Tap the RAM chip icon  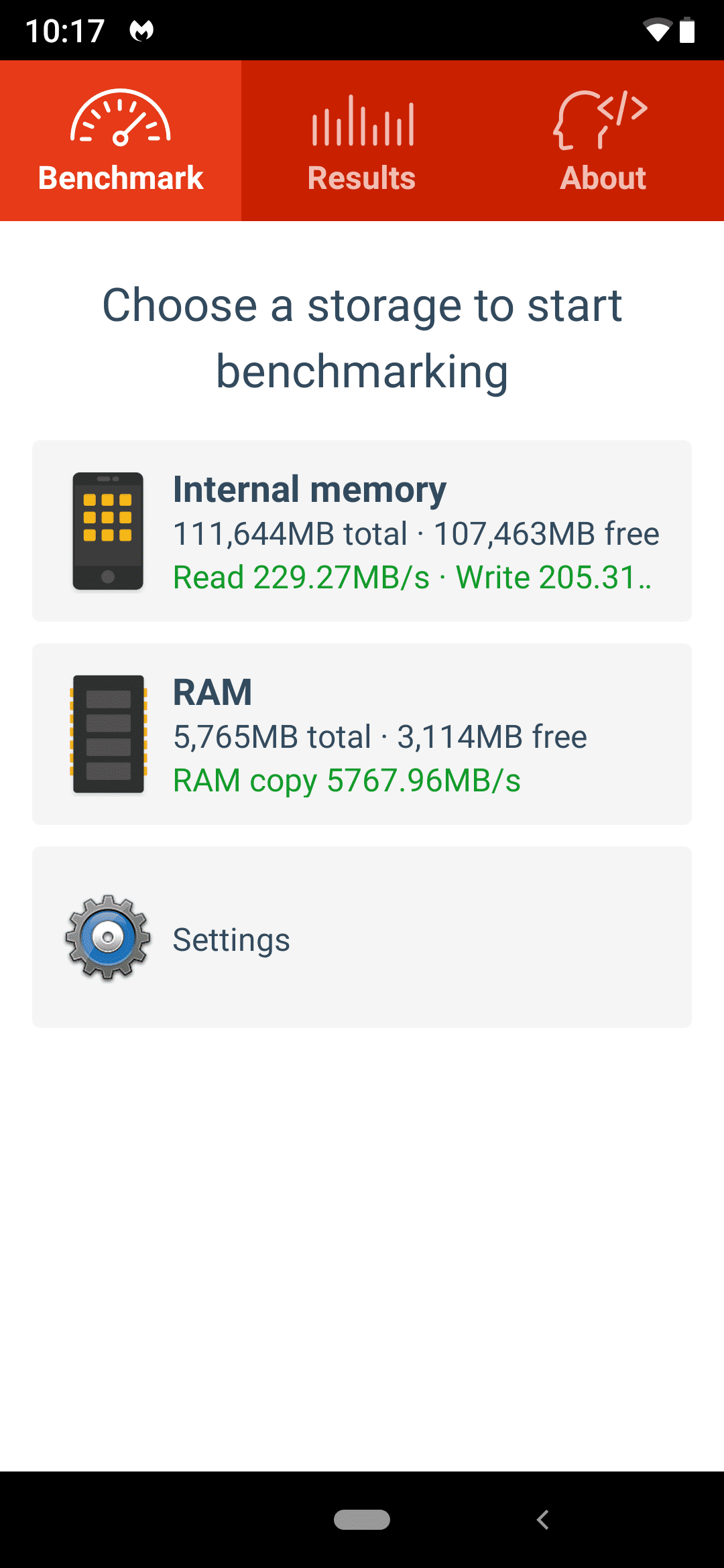(108, 734)
